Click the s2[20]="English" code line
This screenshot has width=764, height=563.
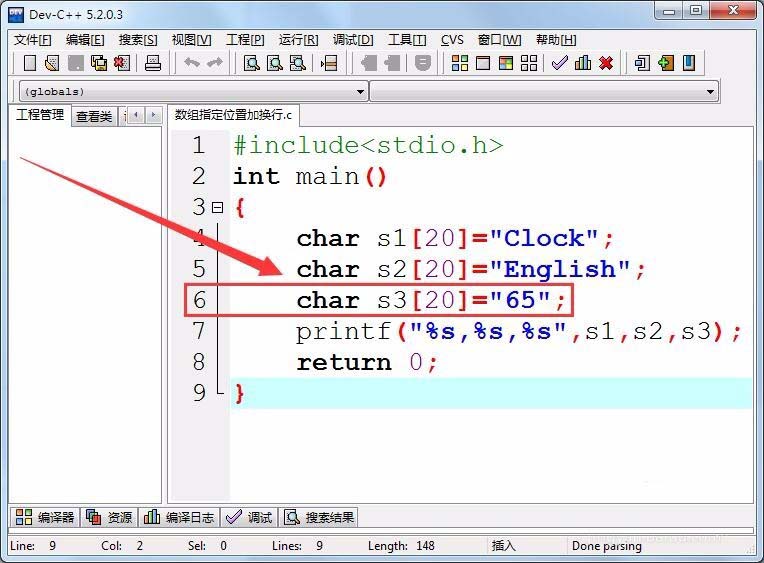(x=471, y=270)
